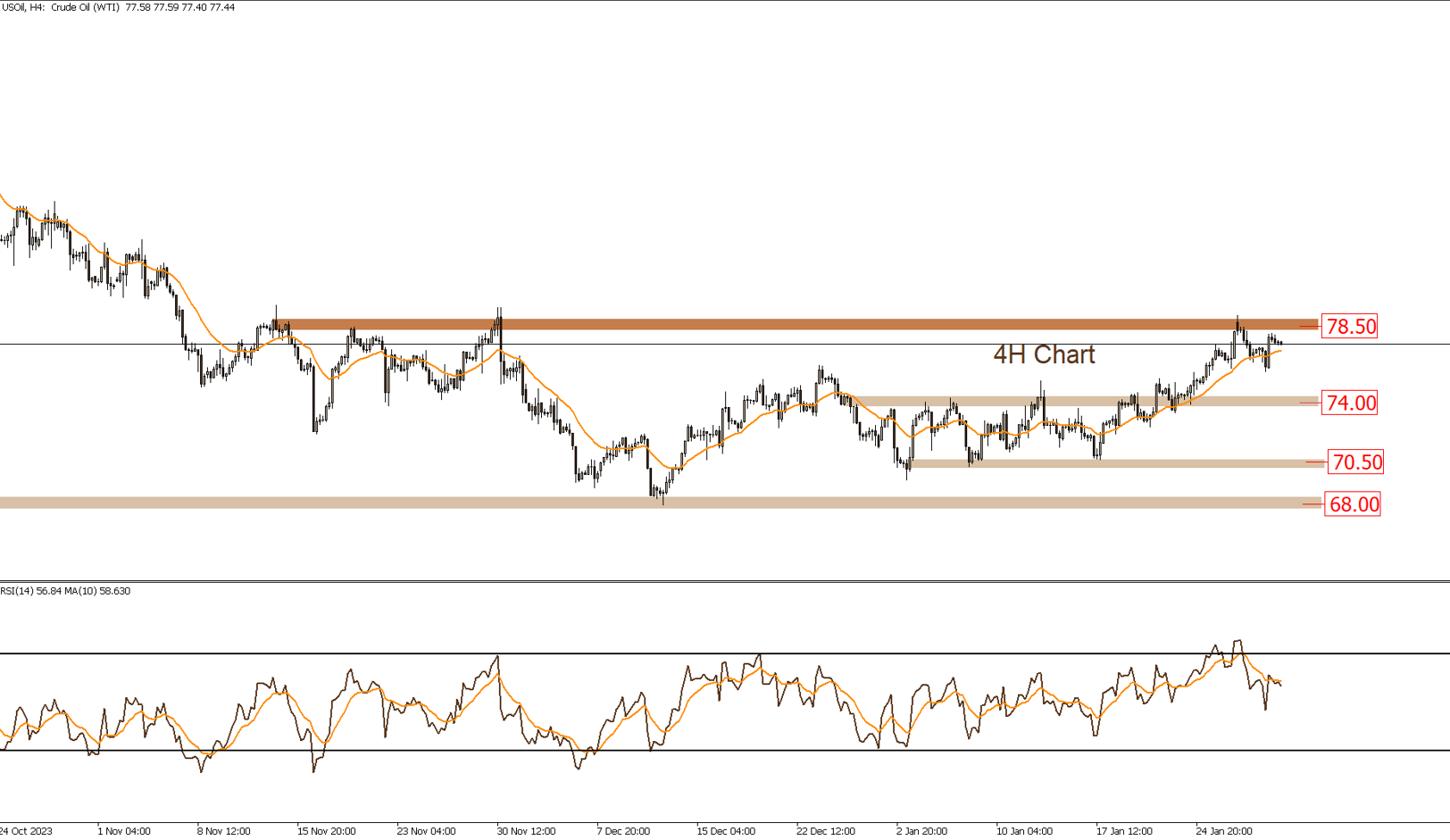Click the 78.50 resistance price label
Viewport: 1450px width, 840px height.
1350,327
